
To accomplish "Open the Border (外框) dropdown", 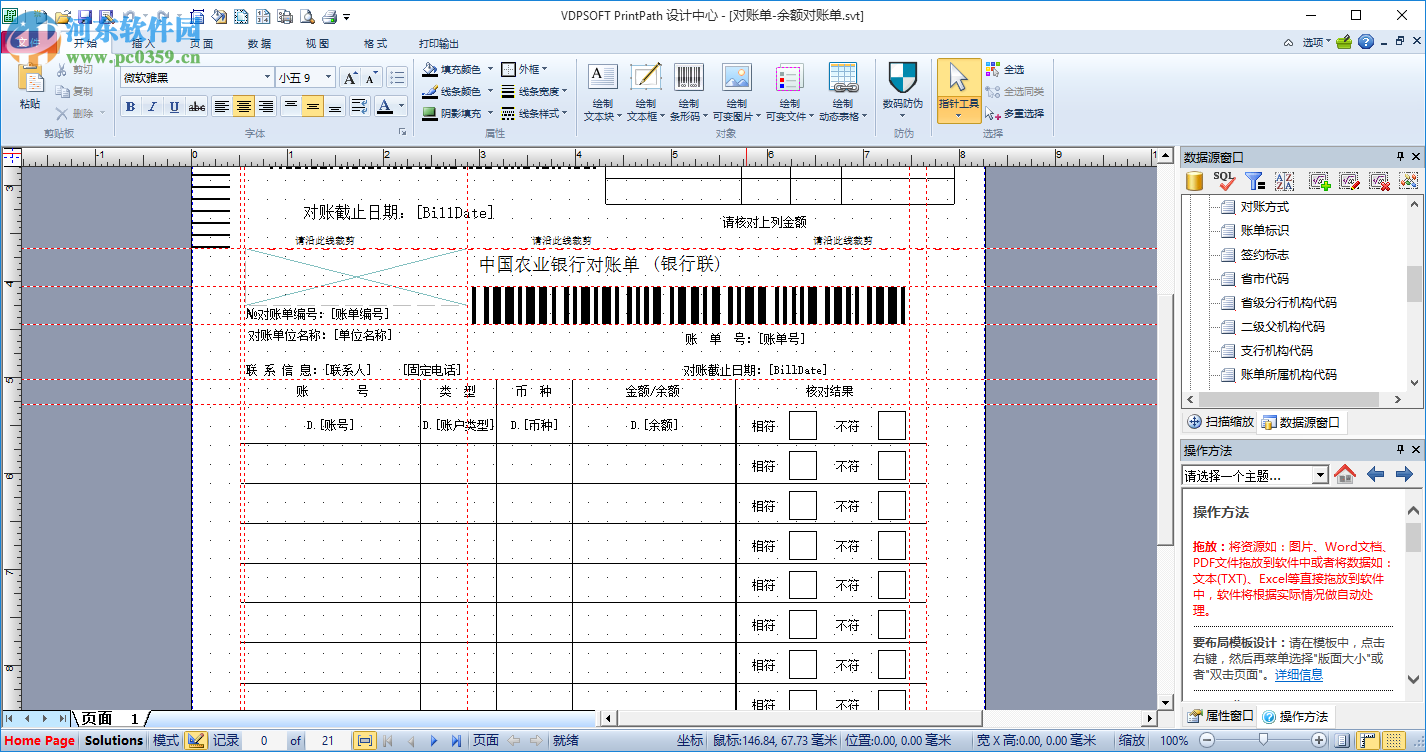I will click(x=525, y=69).
